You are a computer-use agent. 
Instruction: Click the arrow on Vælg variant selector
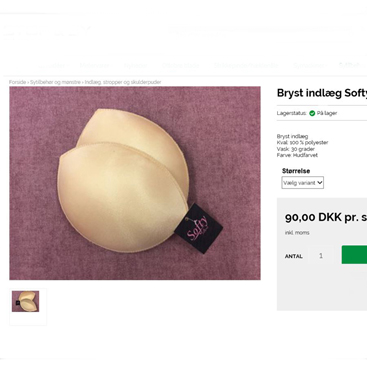point(319,182)
